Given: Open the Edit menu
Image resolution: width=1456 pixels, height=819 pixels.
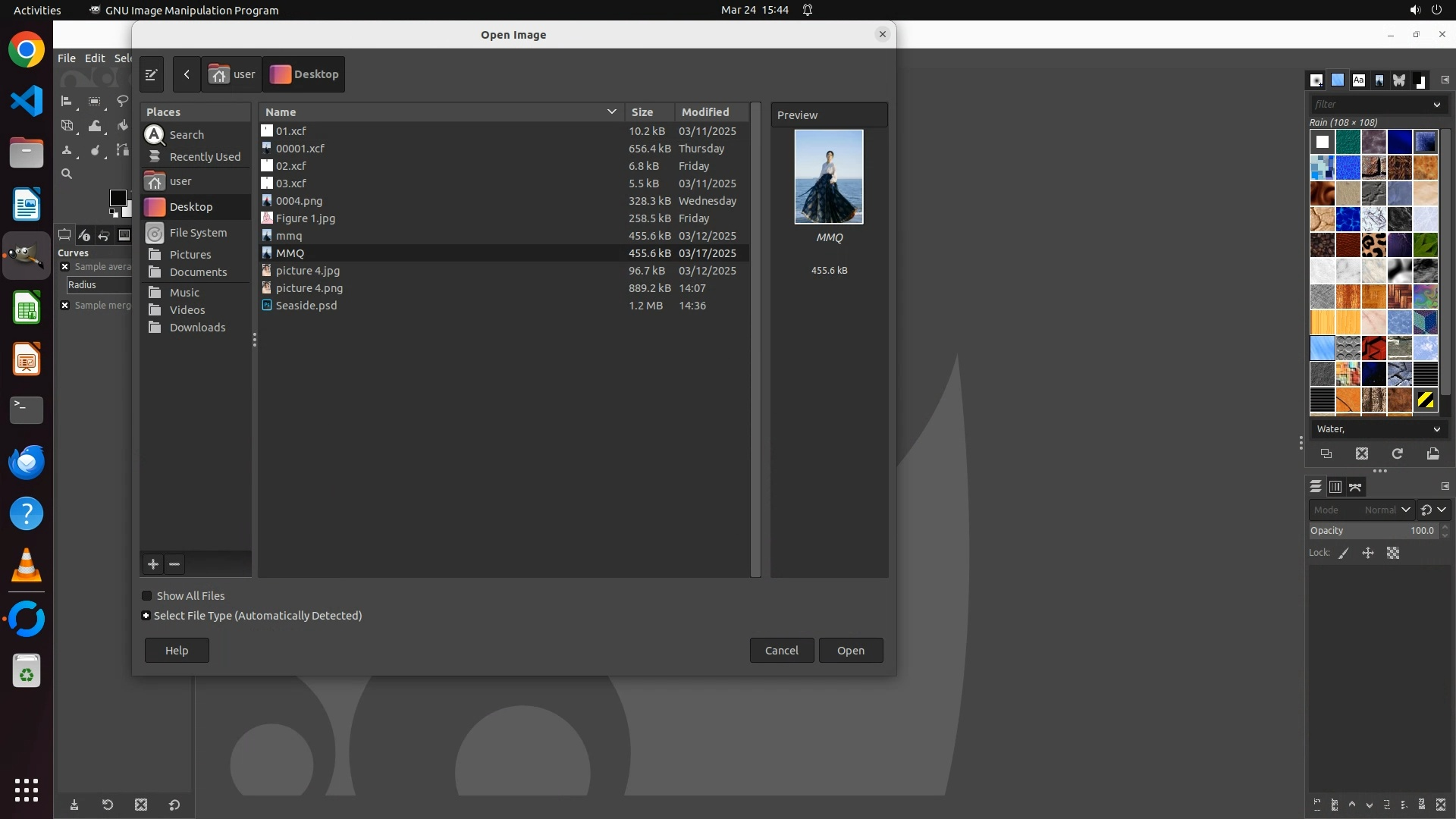Looking at the screenshot, I should coord(95,58).
